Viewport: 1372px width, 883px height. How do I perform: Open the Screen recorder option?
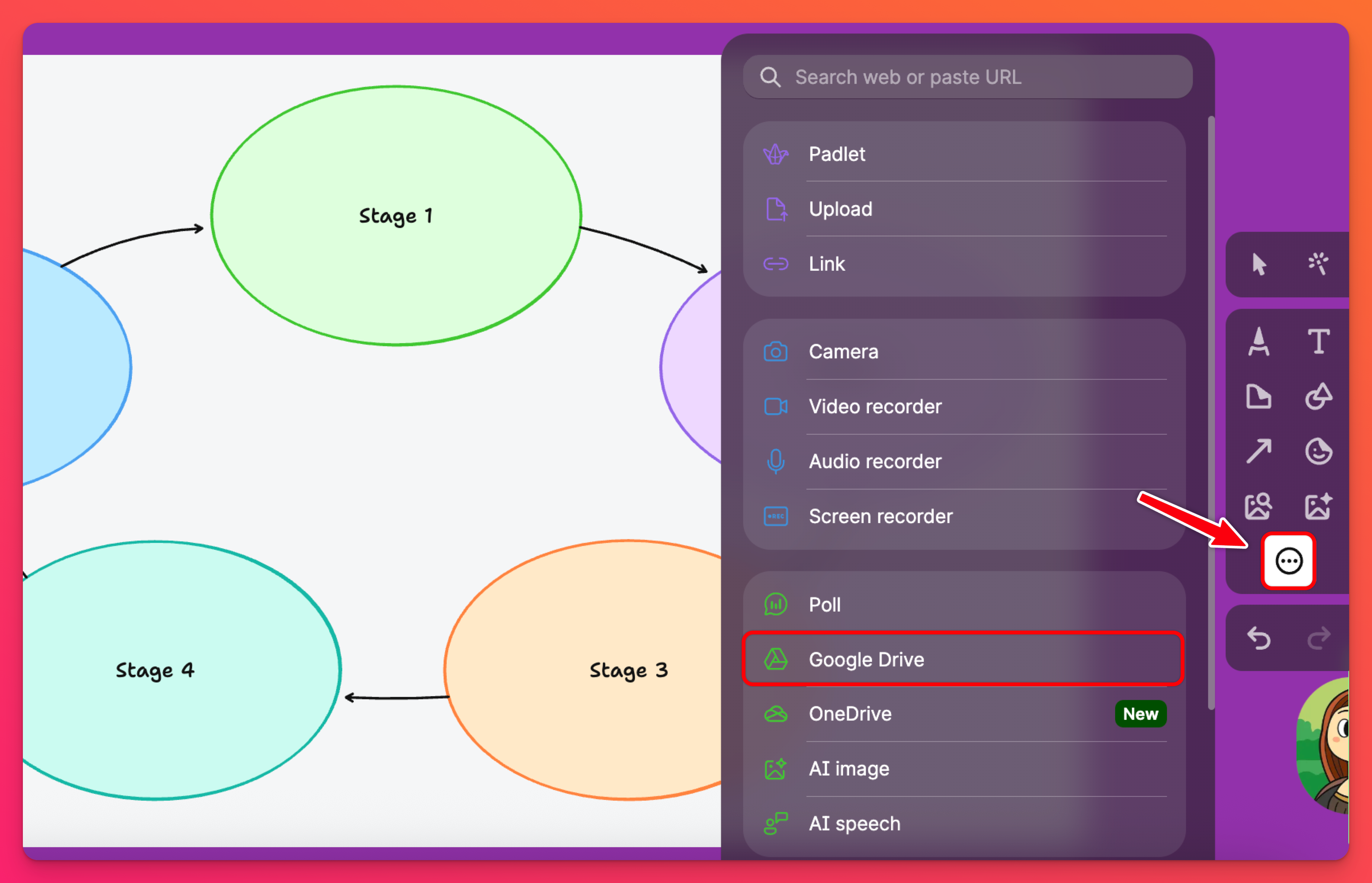tap(963, 516)
